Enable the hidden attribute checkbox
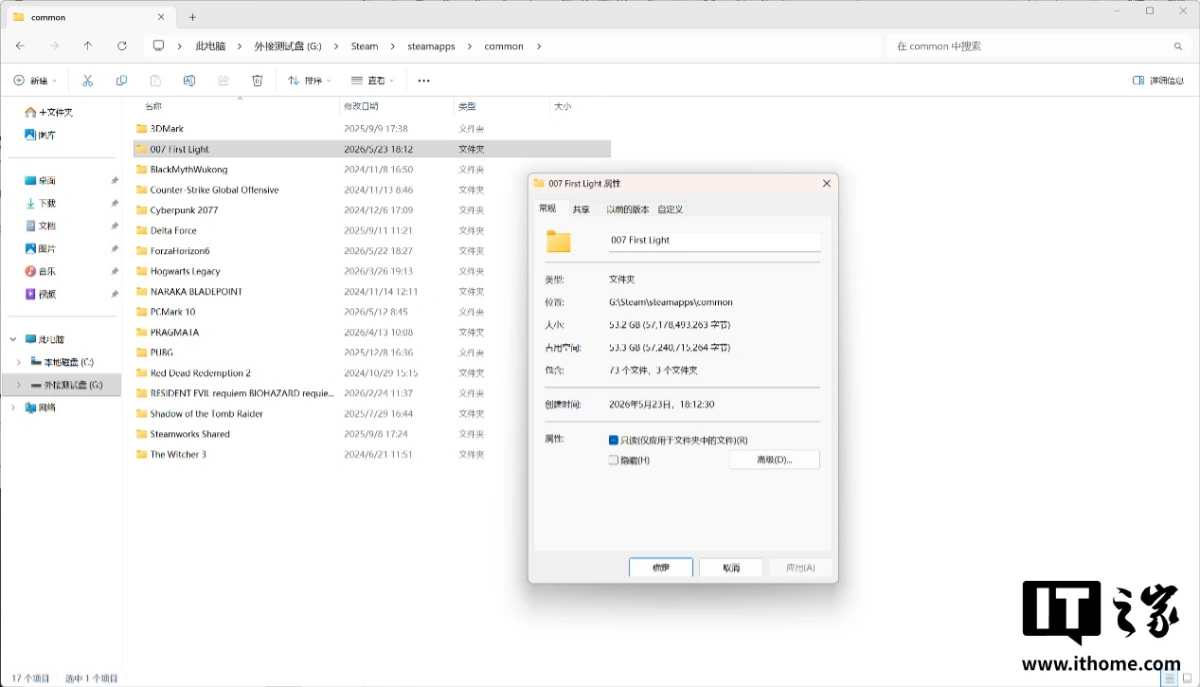 point(614,460)
